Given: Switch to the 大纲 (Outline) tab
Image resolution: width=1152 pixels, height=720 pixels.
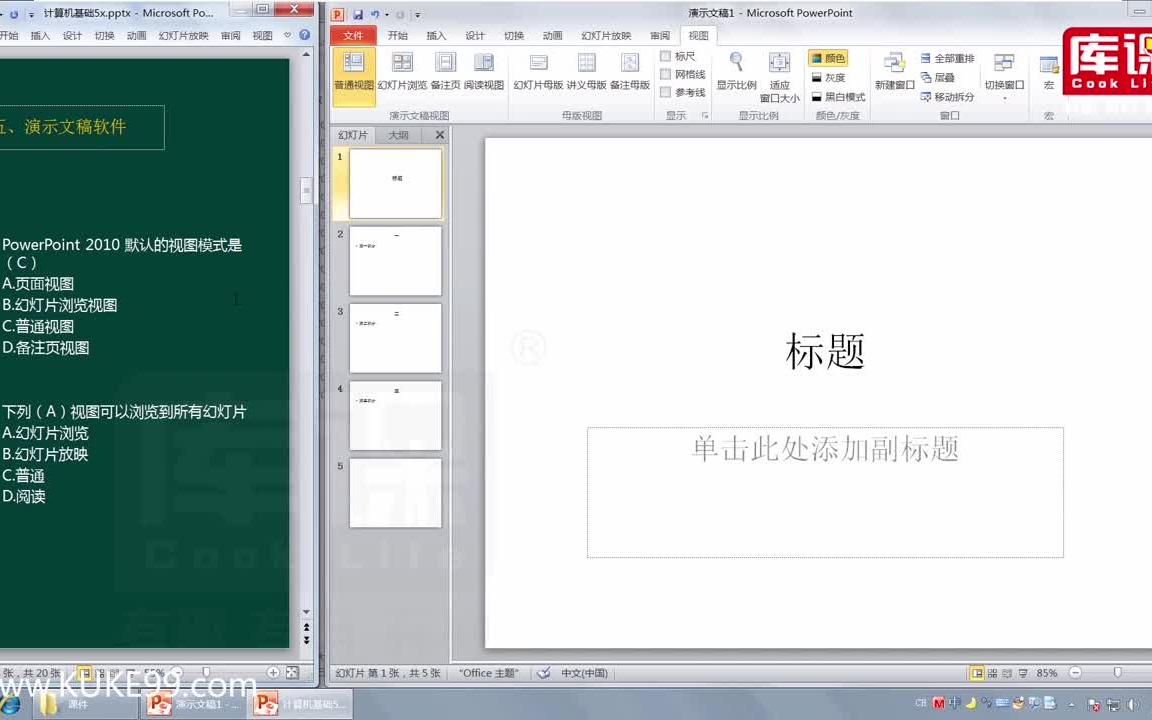Looking at the screenshot, I should click(397, 134).
